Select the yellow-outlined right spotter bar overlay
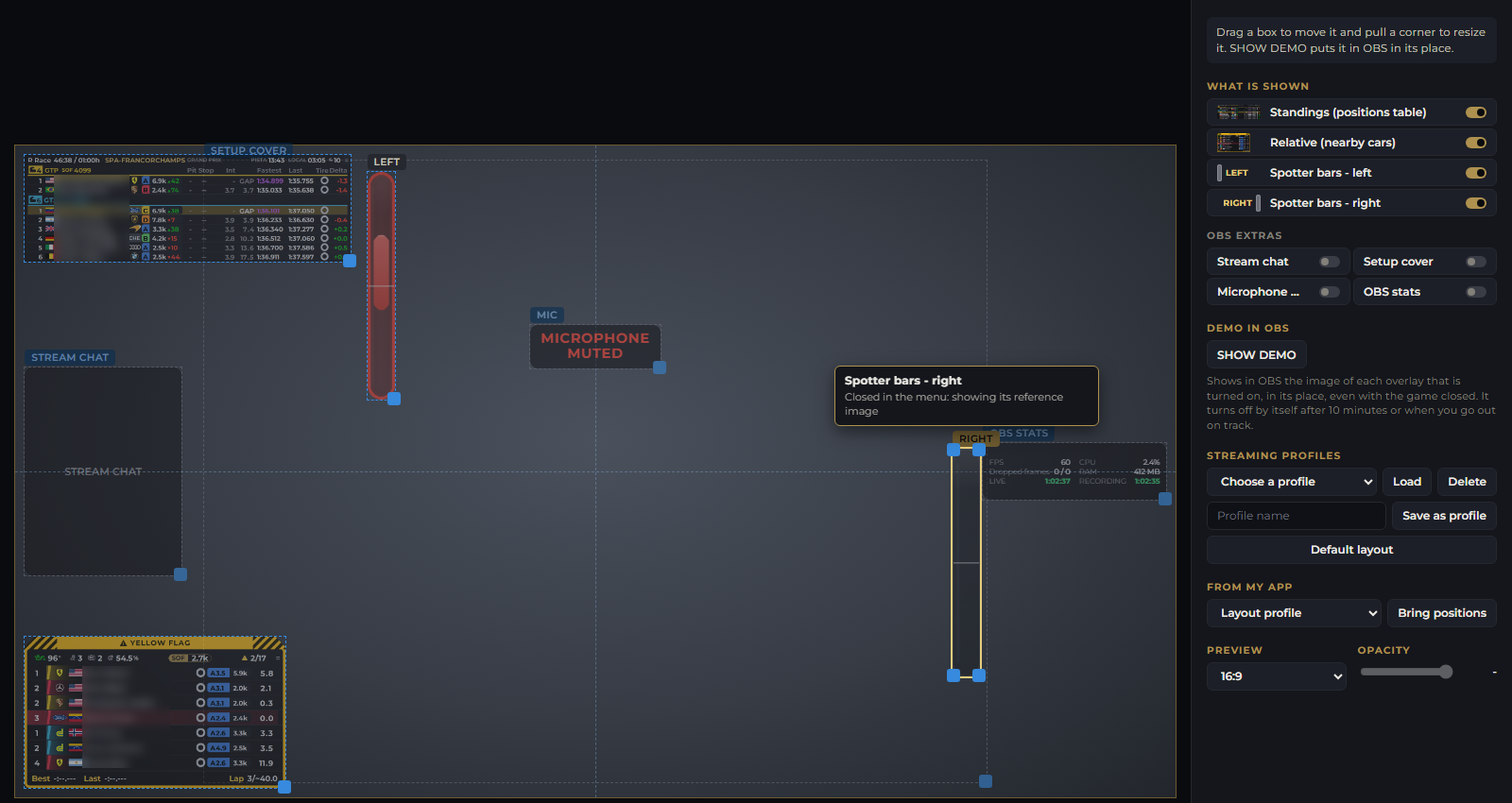The image size is (1512, 803). [x=966, y=562]
